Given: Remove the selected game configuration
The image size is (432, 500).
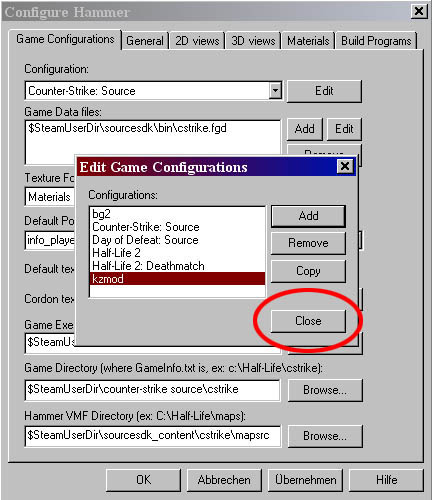Looking at the screenshot, I should [x=308, y=243].
